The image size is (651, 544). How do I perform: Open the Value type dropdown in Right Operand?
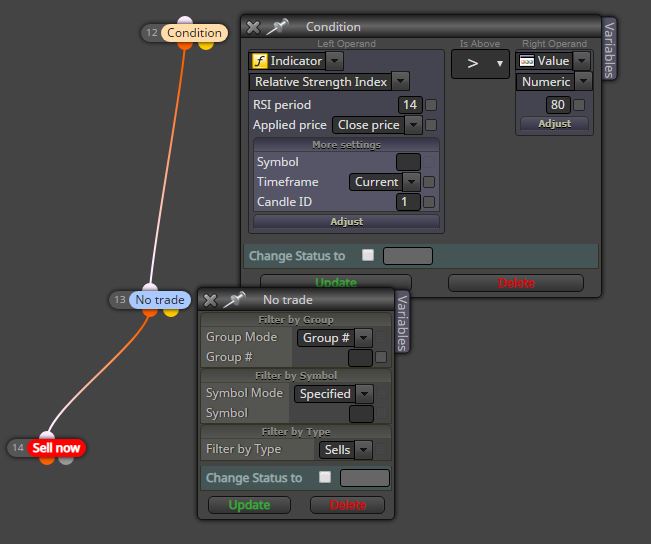click(x=582, y=61)
